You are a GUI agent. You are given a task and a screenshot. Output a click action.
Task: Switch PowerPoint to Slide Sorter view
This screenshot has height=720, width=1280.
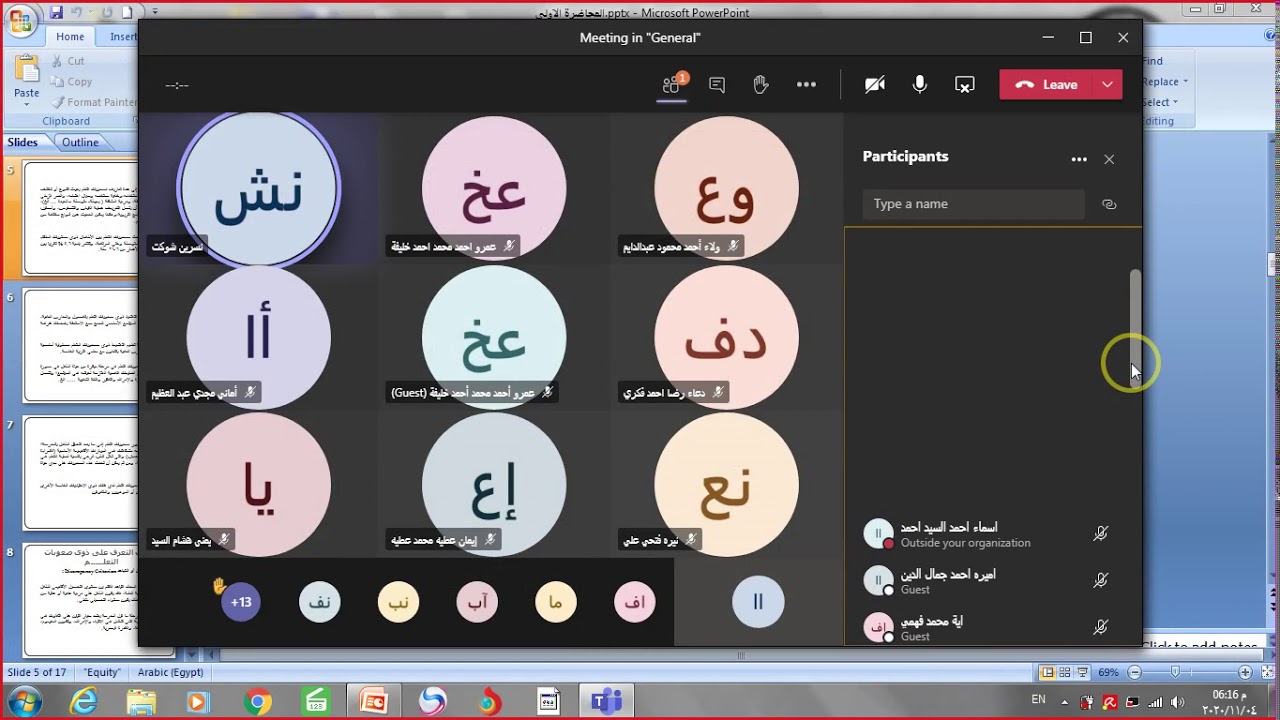pos(1064,673)
